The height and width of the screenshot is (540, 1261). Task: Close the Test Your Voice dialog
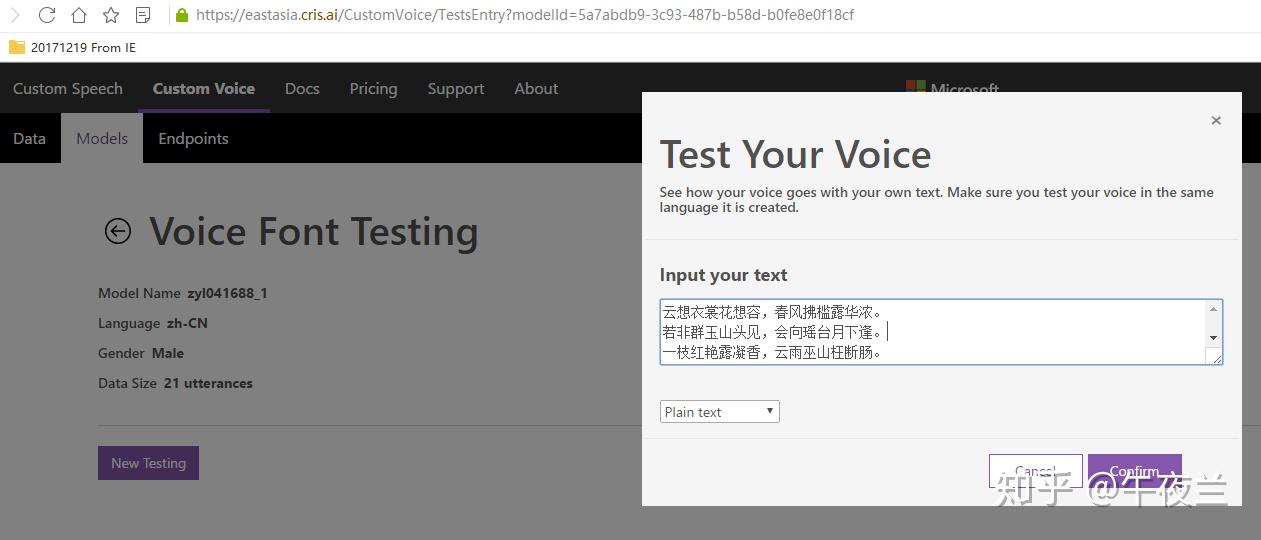(x=1216, y=120)
